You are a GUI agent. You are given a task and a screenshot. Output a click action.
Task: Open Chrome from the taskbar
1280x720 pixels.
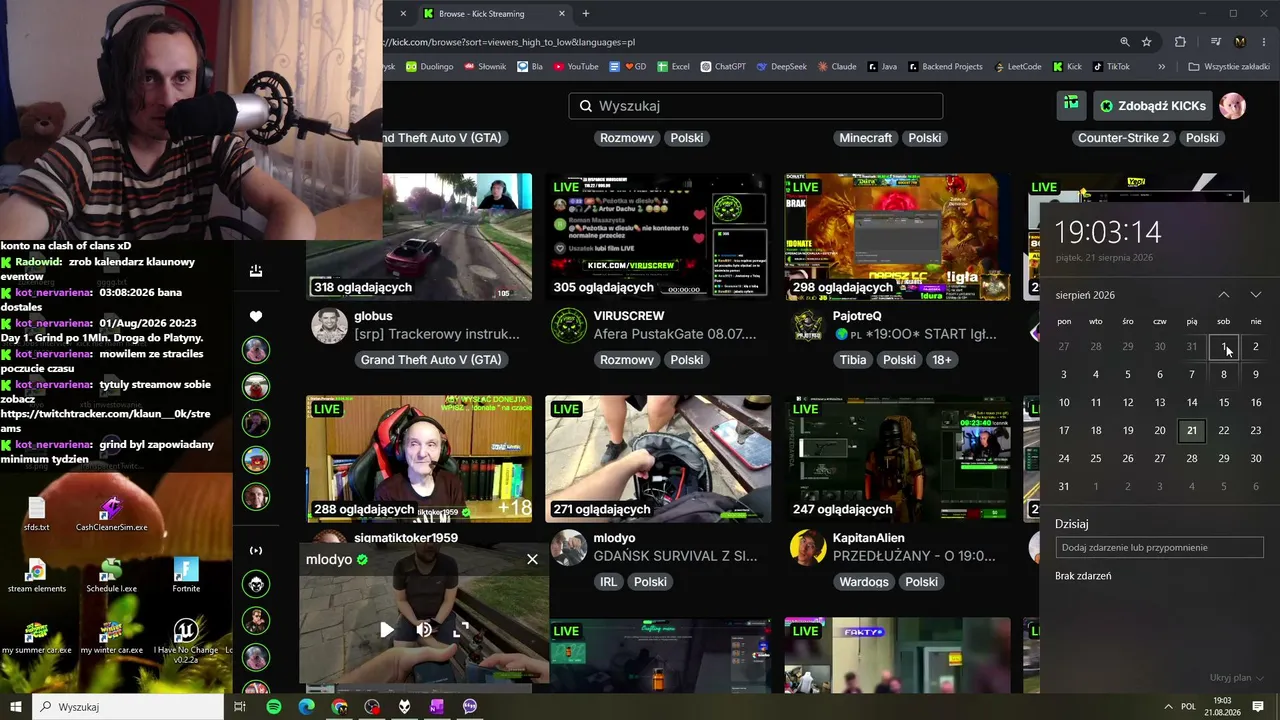(340, 707)
